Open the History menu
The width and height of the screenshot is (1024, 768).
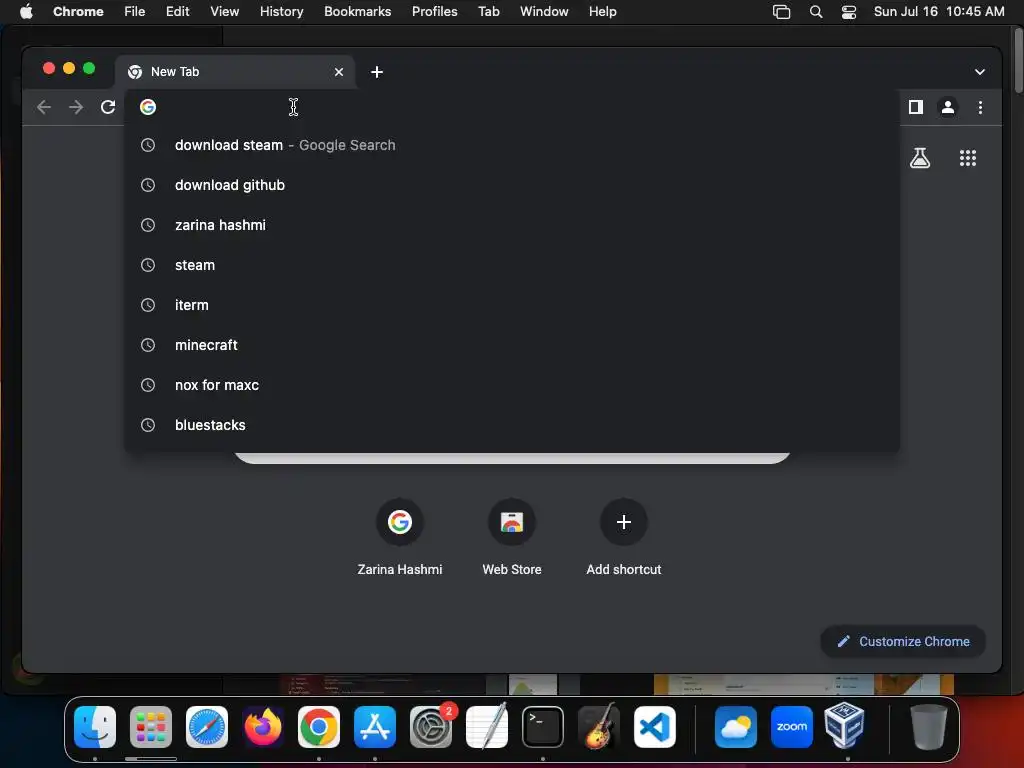(281, 11)
